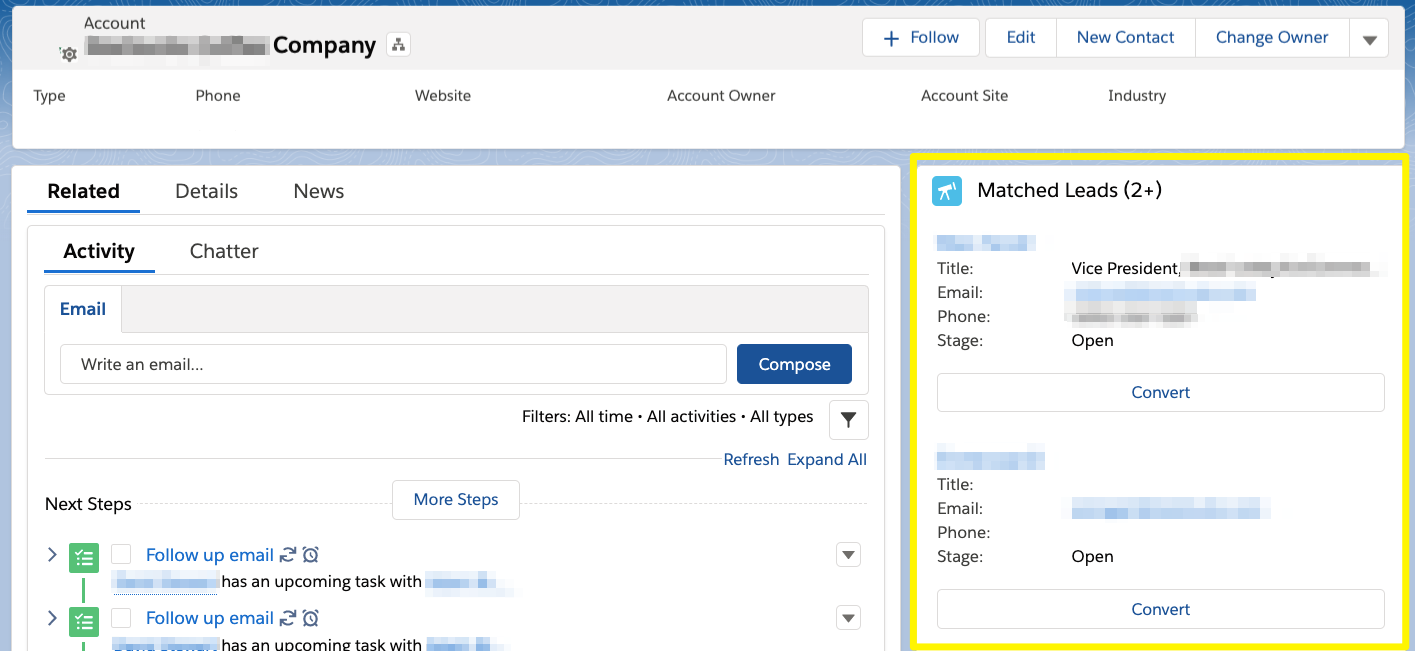The image size is (1415, 651).
Task: Open actions menu for second Follow up email
Action: click(x=848, y=619)
